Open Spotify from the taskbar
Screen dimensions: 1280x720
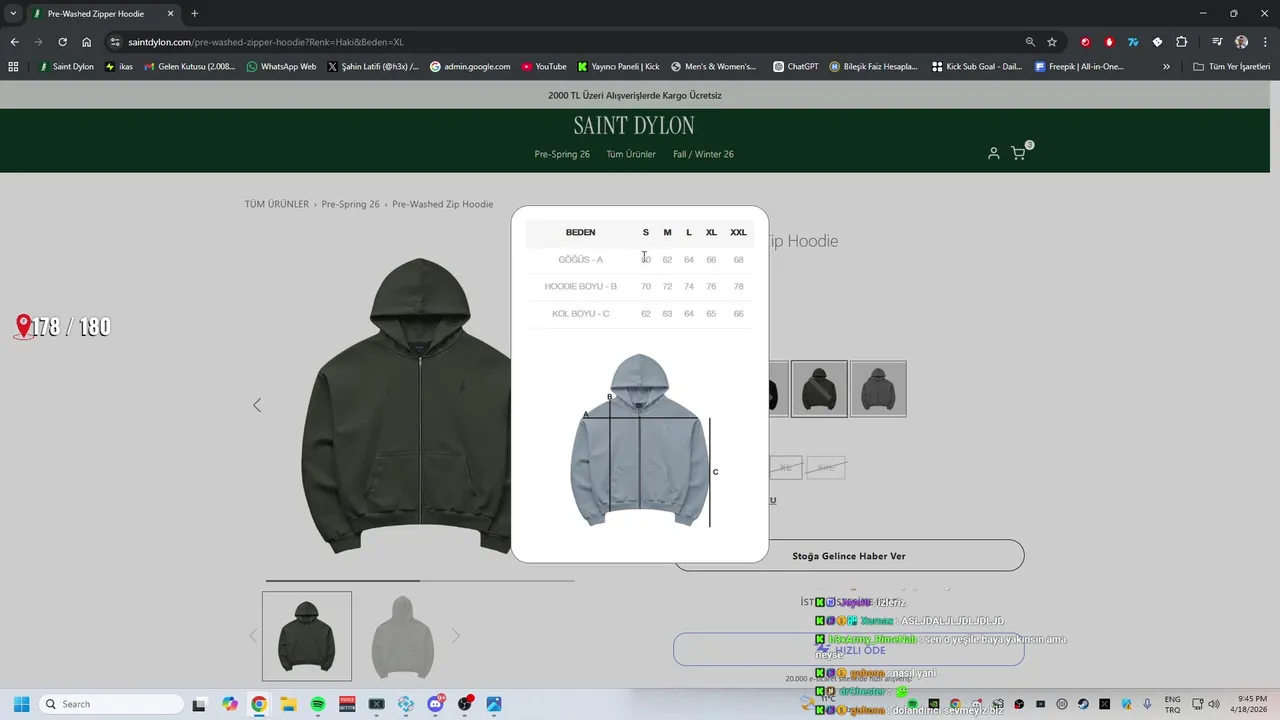(x=318, y=704)
